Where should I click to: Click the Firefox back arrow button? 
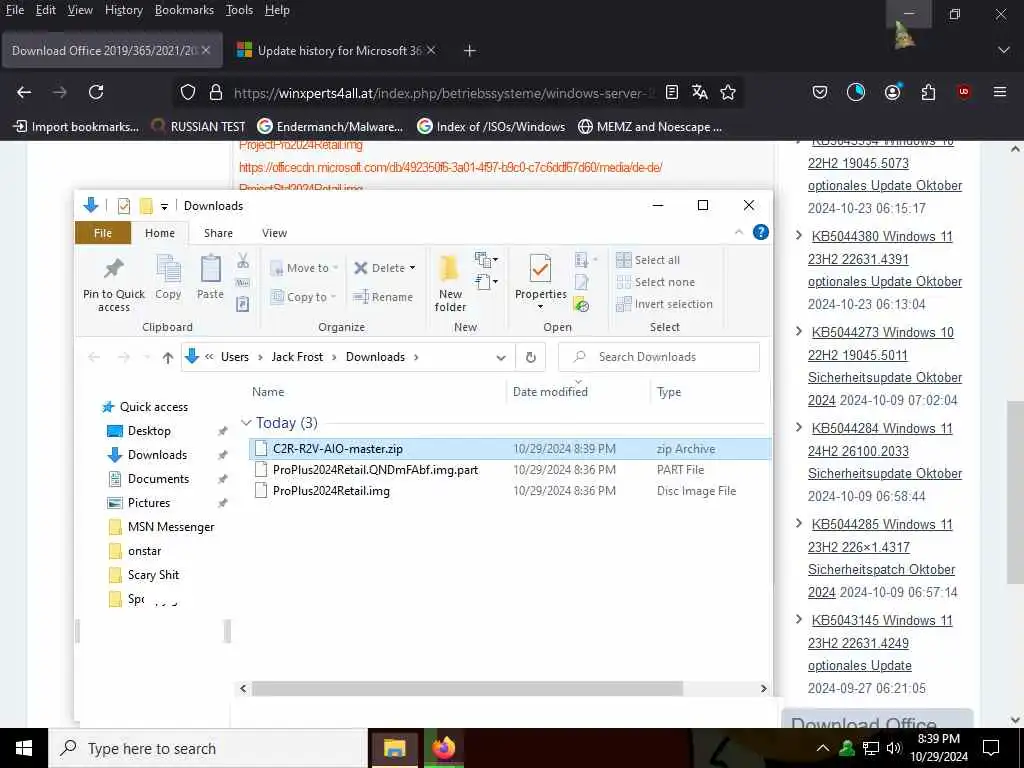click(24, 92)
